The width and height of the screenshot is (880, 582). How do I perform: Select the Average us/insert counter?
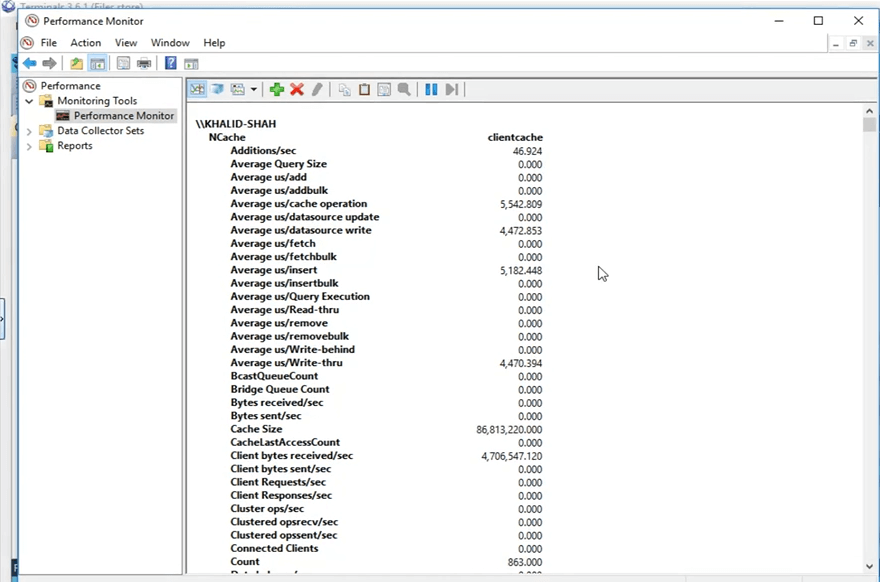273,270
